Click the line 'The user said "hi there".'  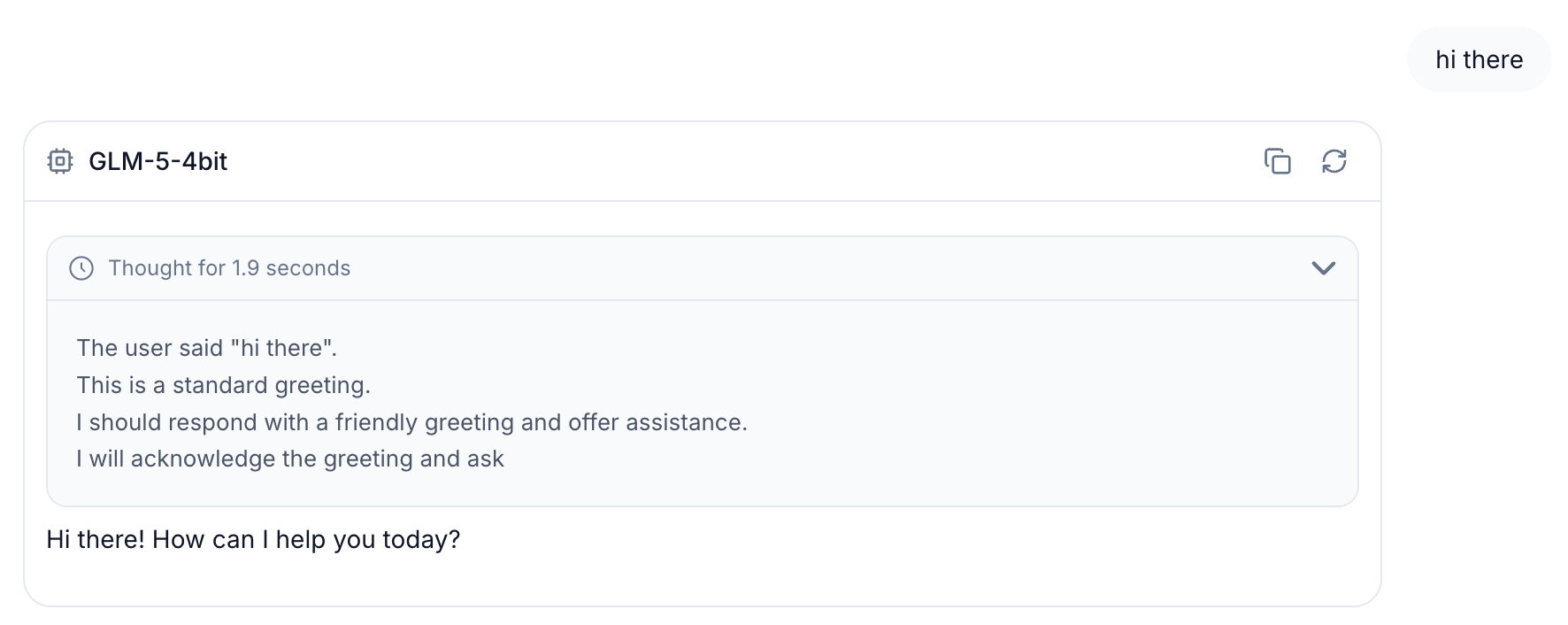(207, 348)
